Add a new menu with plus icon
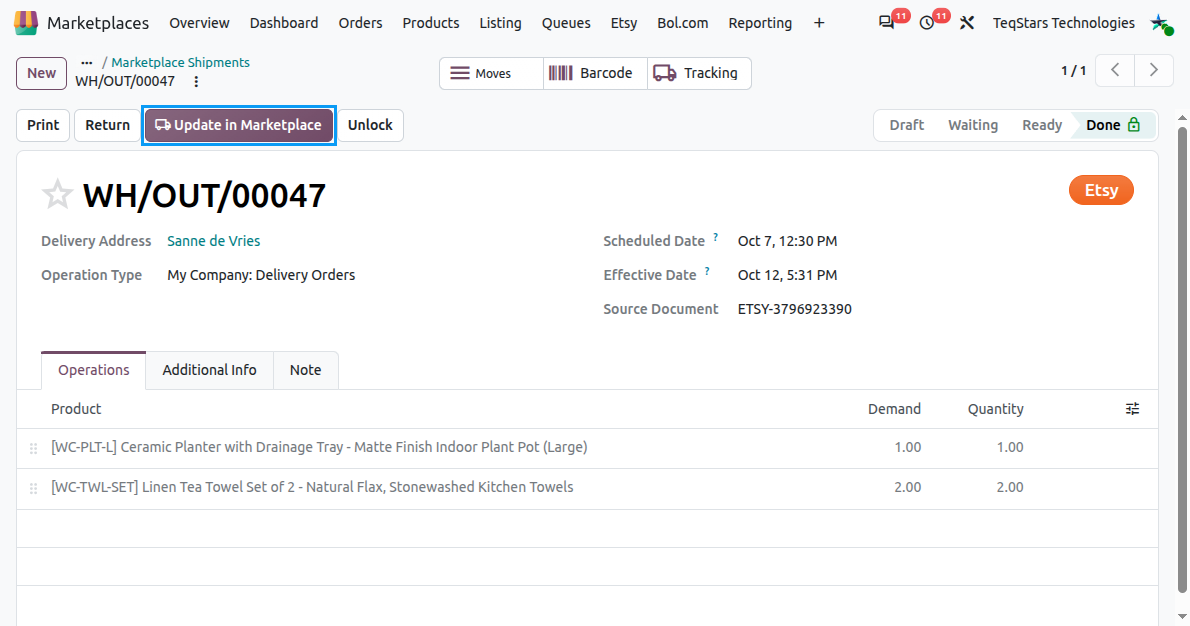The image size is (1190, 626). point(819,23)
